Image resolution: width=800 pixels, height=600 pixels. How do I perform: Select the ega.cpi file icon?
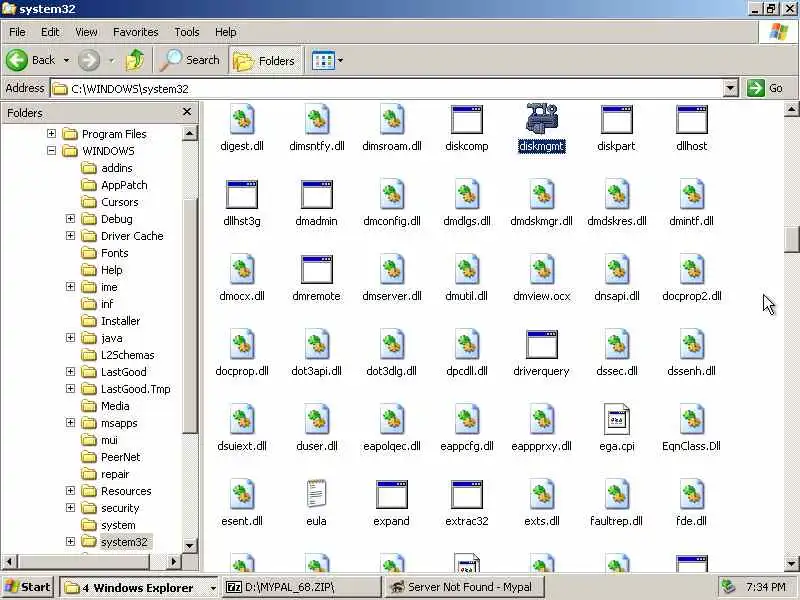click(x=616, y=419)
